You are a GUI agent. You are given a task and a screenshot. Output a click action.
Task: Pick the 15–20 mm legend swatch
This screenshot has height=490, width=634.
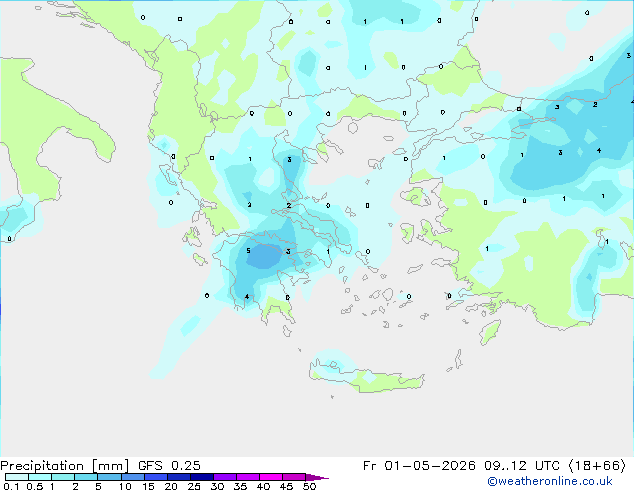click(156, 477)
